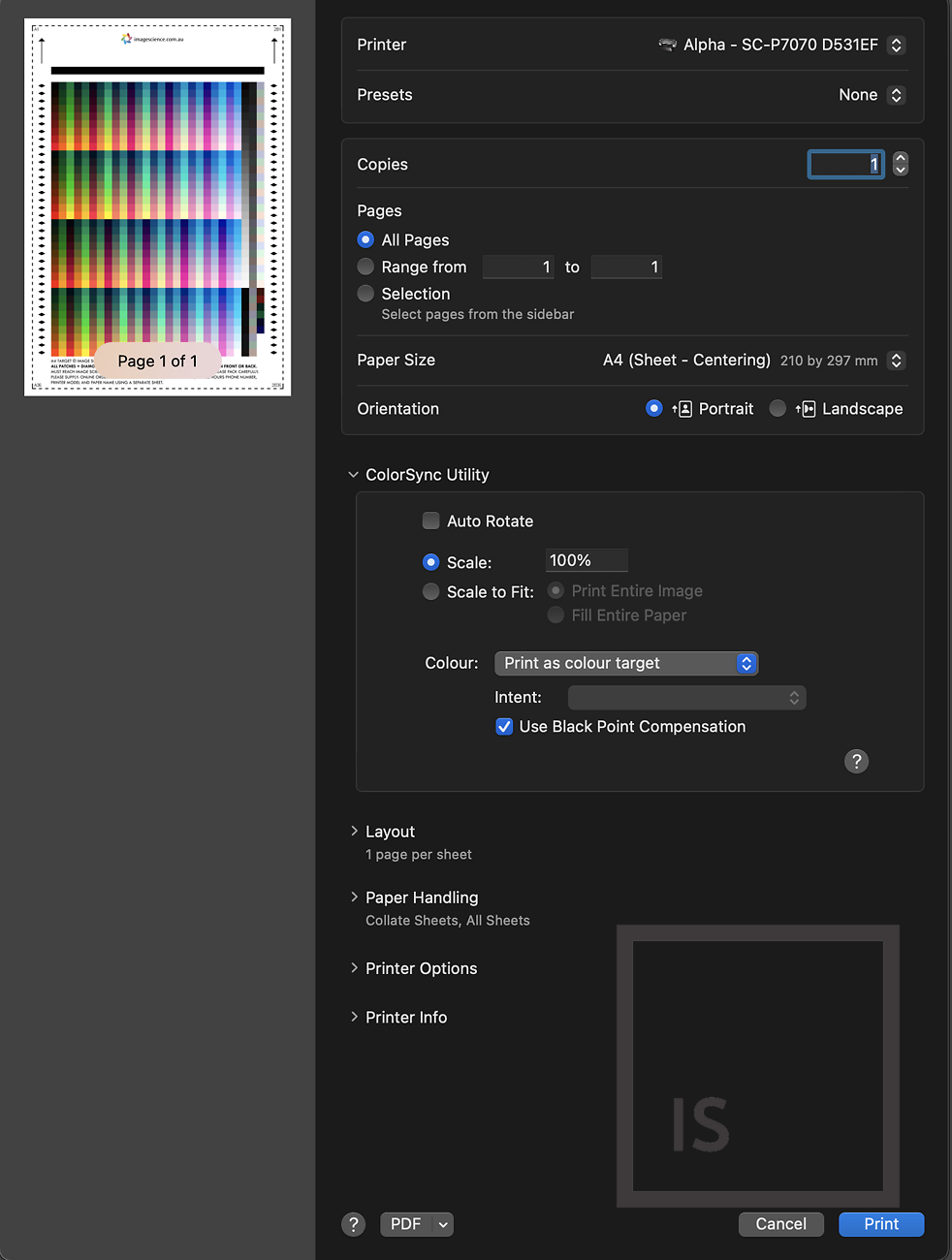Viewport: 952px width, 1260px height.
Task: Disable Use Black Point Compensation
Action: point(503,726)
